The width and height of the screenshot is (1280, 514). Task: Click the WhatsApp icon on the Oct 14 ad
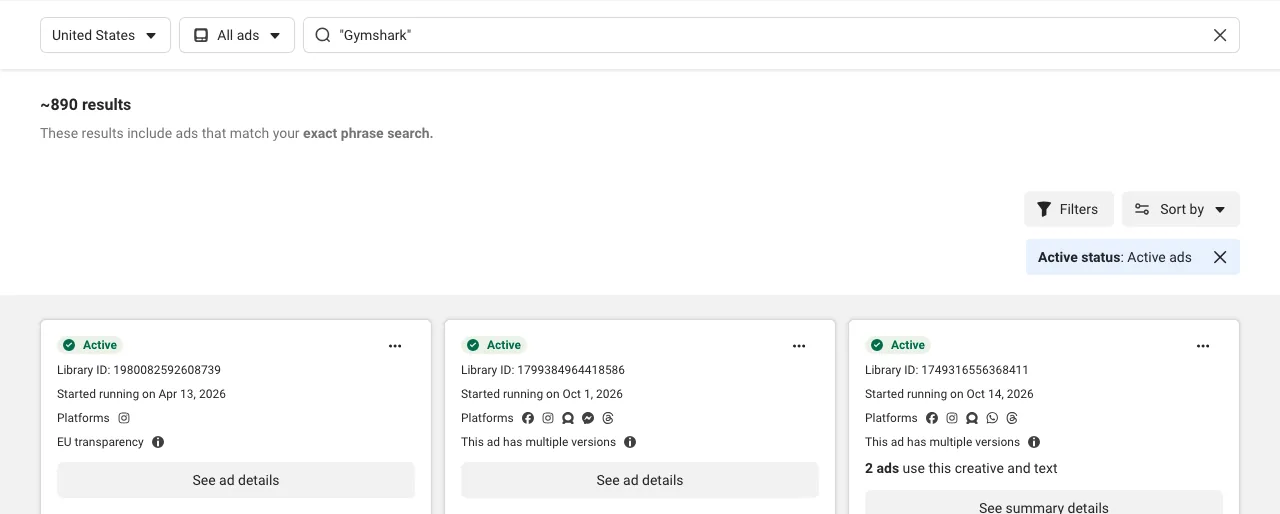tap(992, 418)
